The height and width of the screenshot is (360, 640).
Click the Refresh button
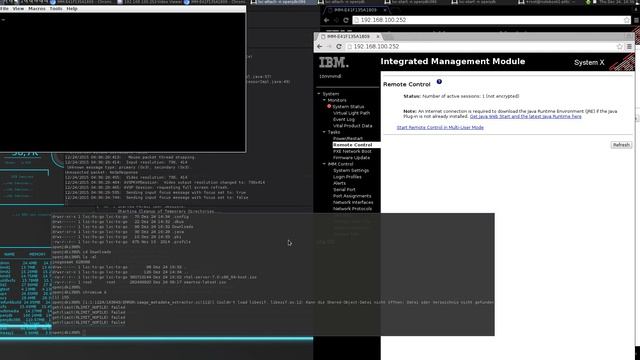pos(621,145)
